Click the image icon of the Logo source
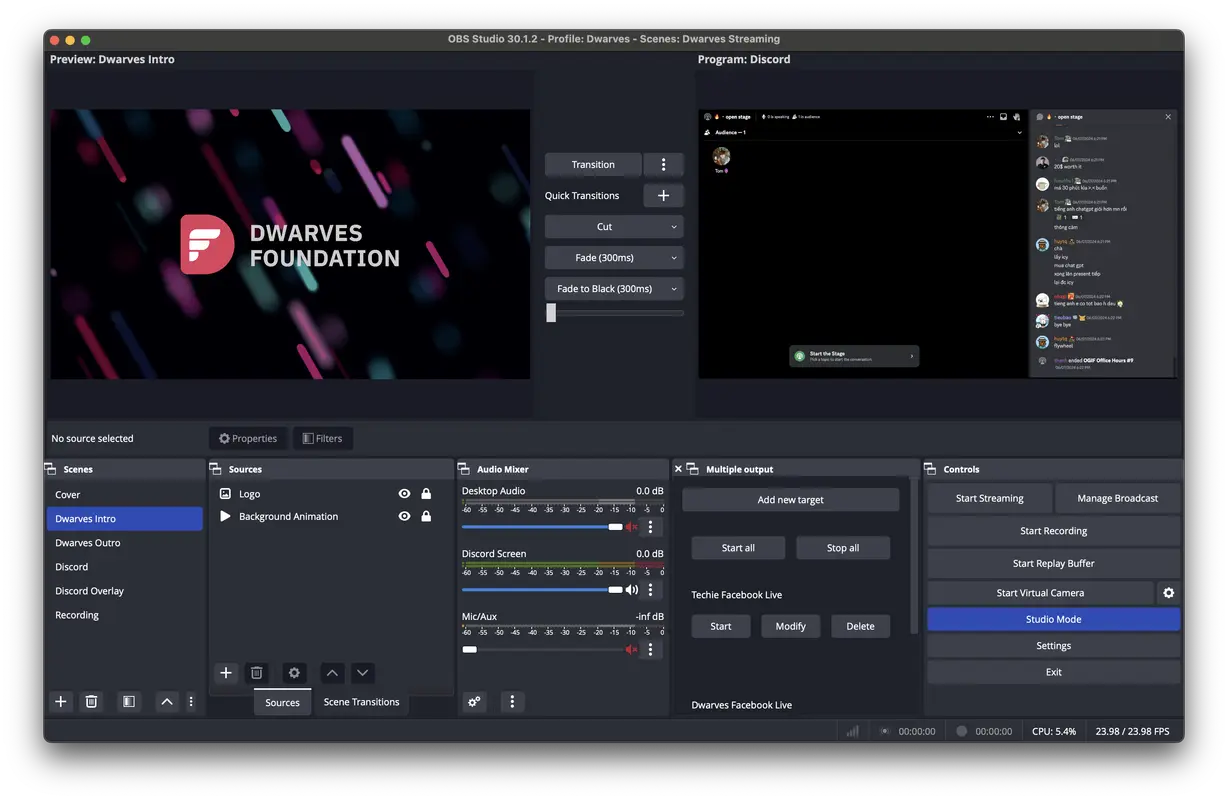This screenshot has width=1228, height=800. click(x=225, y=494)
